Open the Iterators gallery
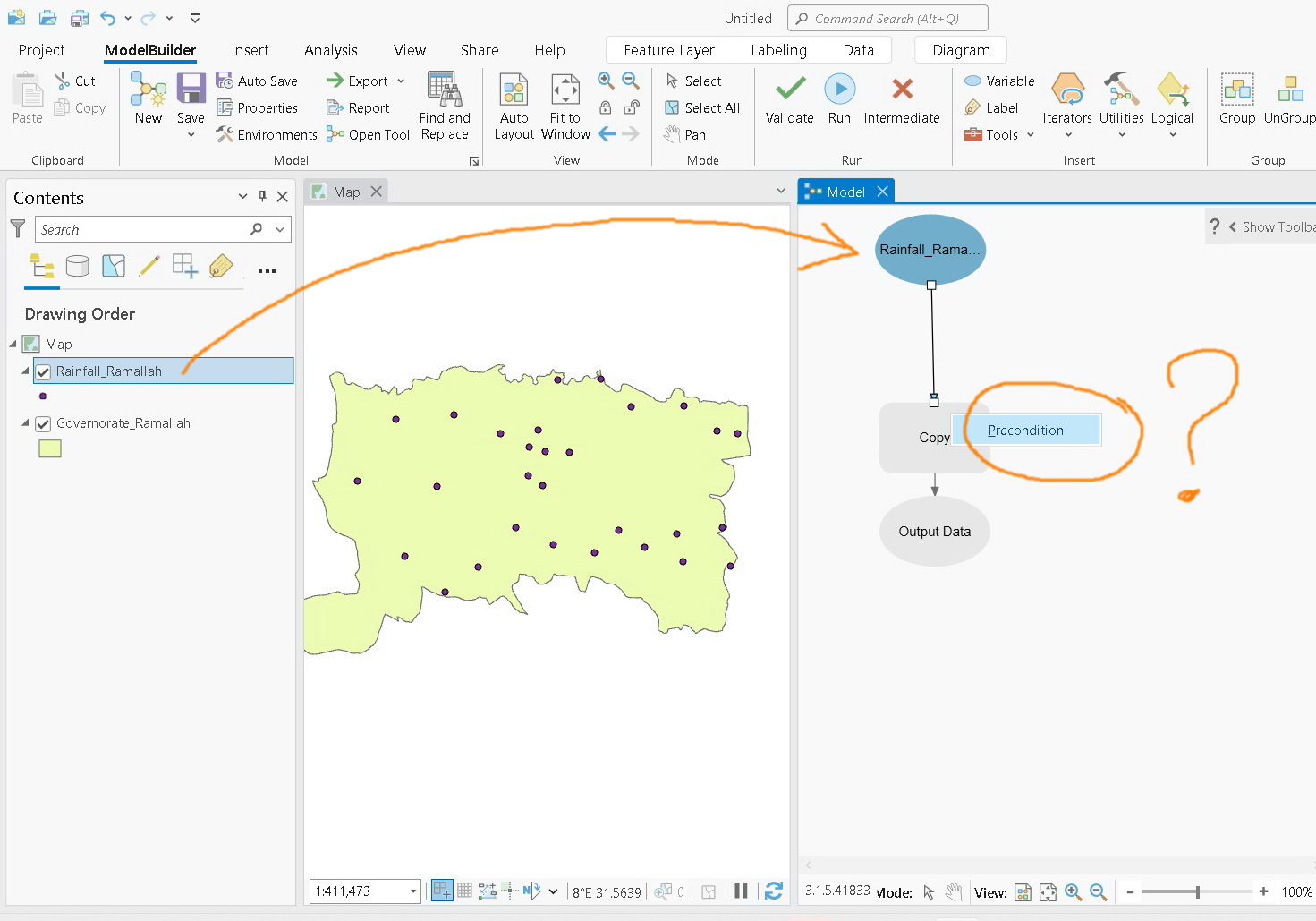This screenshot has height=921, width=1316. point(1066,100)
